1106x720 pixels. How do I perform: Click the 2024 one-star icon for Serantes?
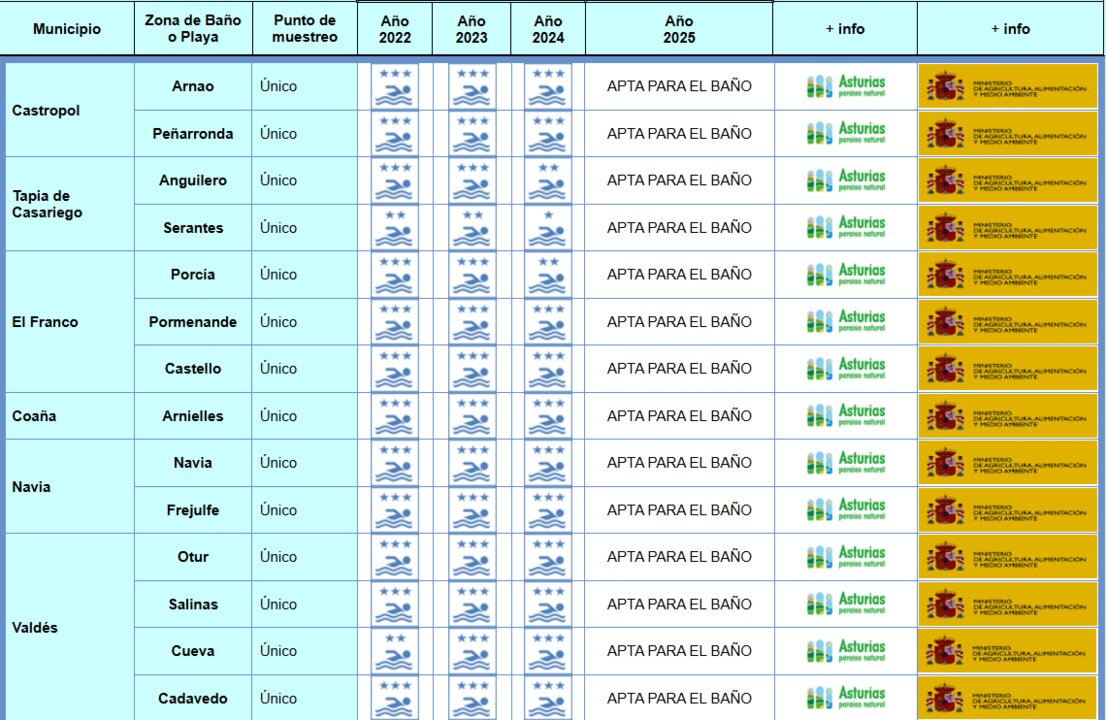pyautogui.click(x=548, y=228)
